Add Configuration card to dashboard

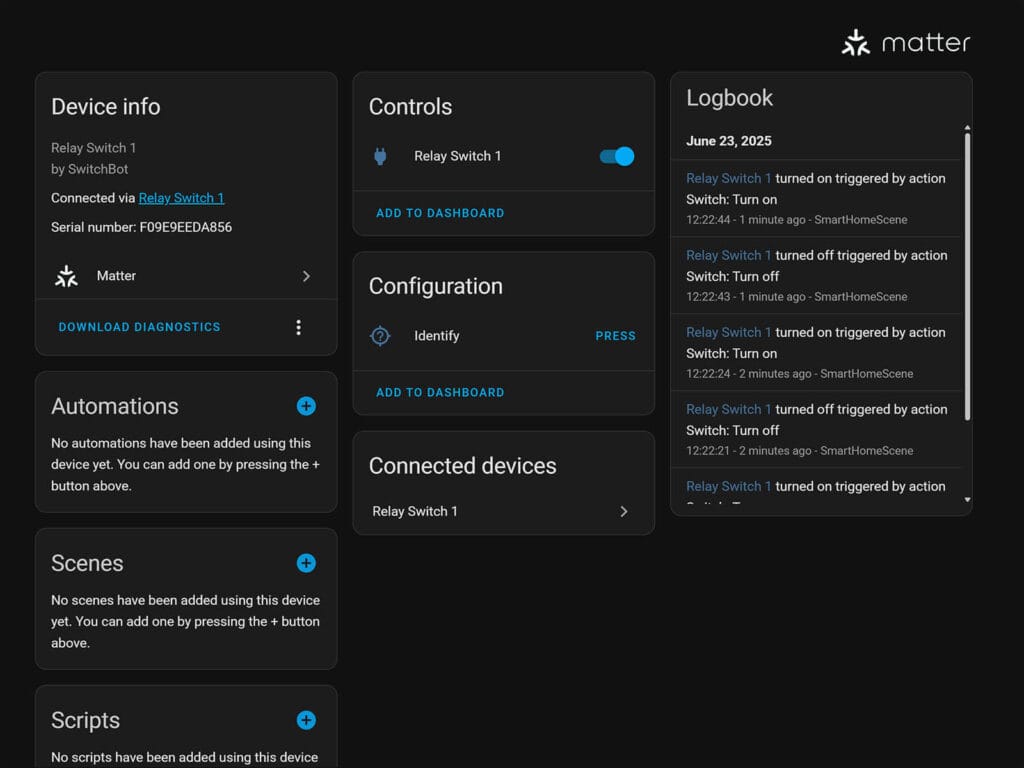point(440,392)
